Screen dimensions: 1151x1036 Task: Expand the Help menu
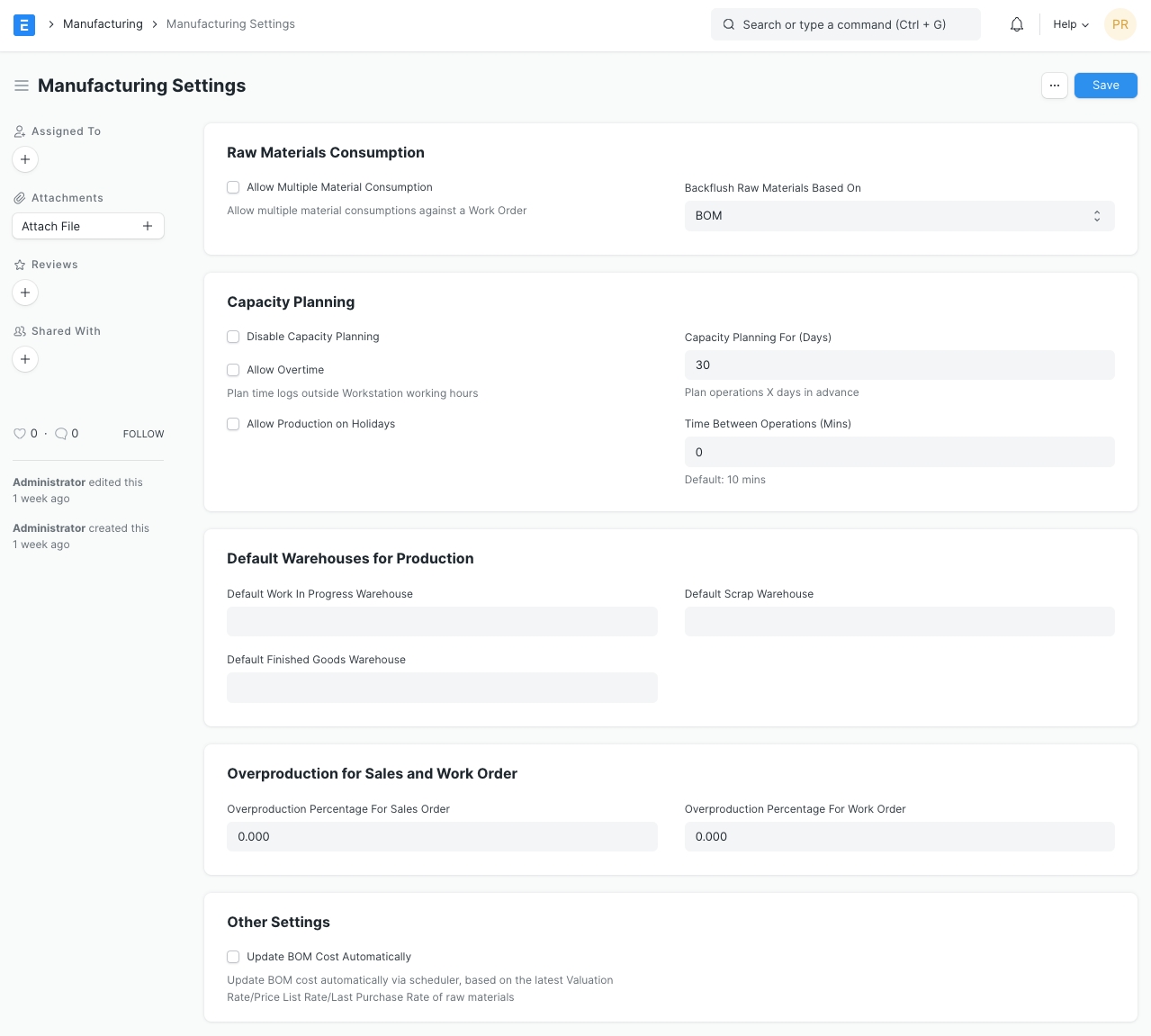click(1071, 24)
